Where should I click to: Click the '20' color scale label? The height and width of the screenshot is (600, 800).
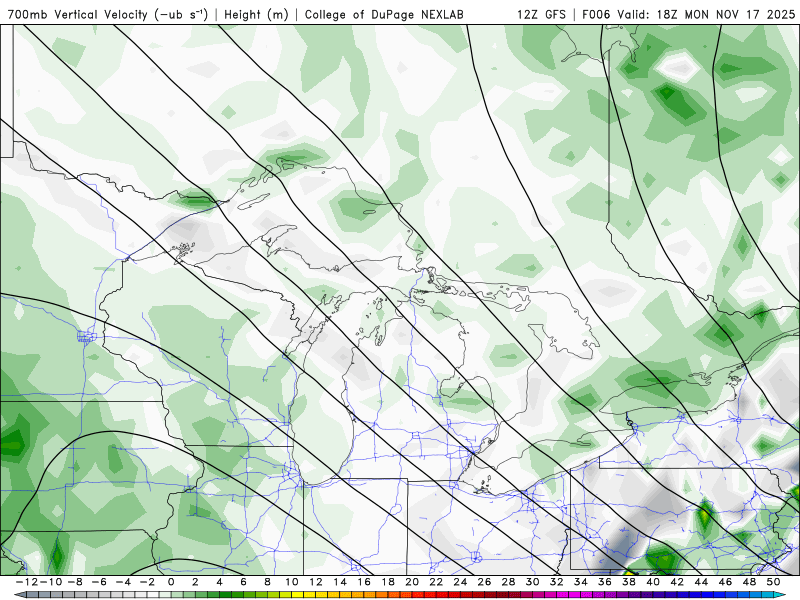412,582
